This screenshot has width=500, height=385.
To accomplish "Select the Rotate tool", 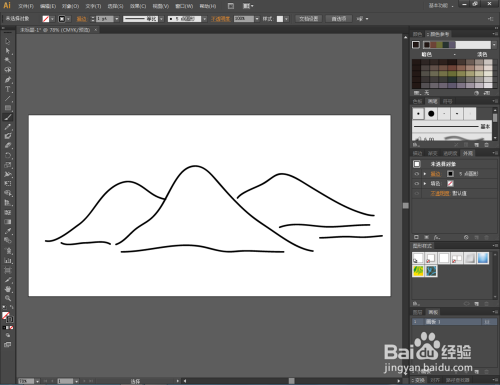I will [x=8, y=155].
